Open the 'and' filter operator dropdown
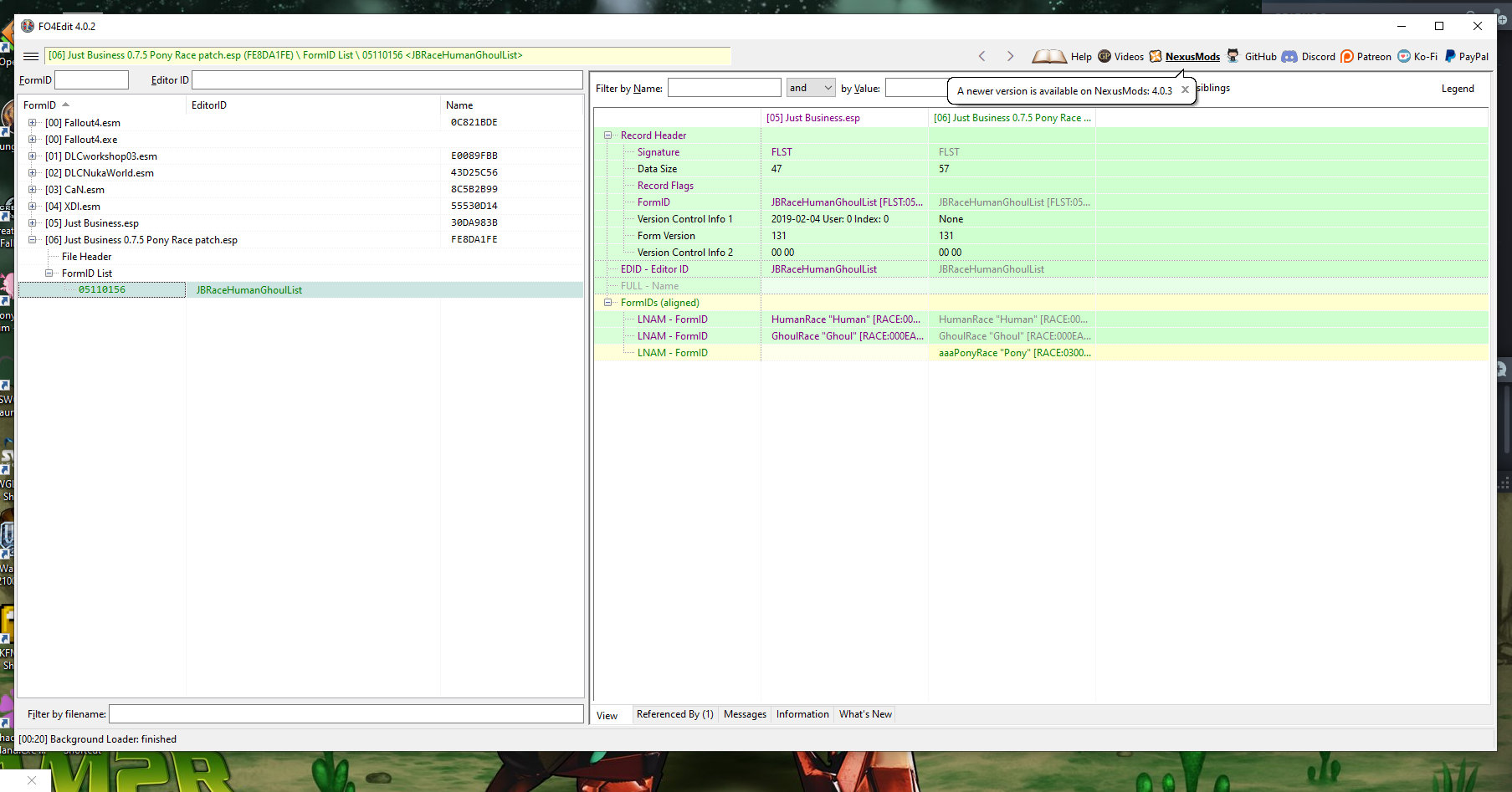 tap(811, 88)
